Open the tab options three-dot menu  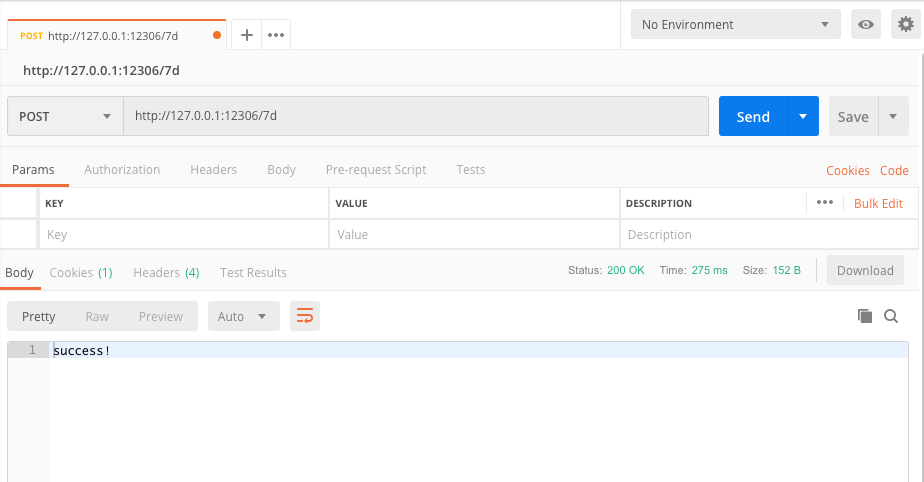[x=276, y=35]
